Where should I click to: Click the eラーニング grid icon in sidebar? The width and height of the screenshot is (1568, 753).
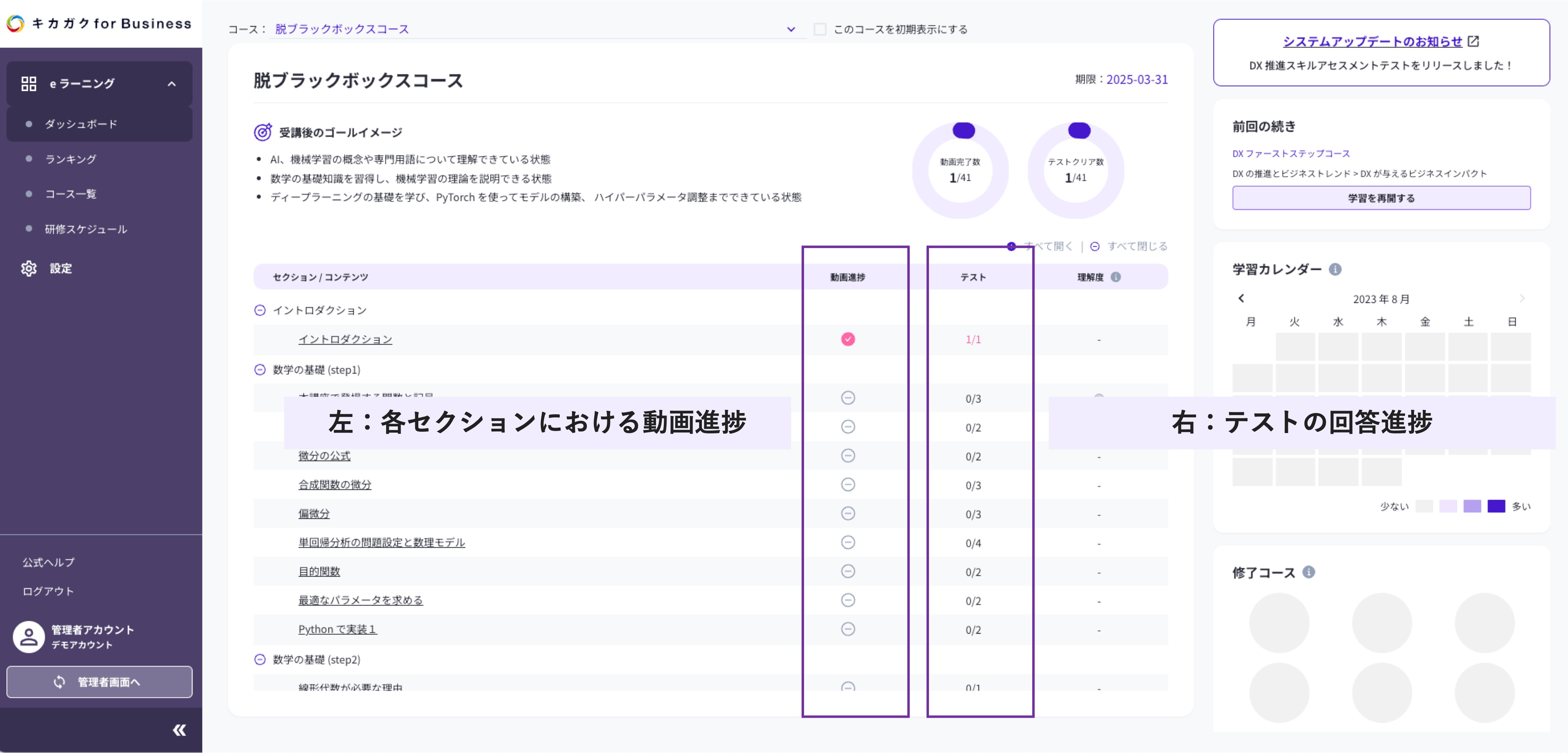tap(29, 83)
